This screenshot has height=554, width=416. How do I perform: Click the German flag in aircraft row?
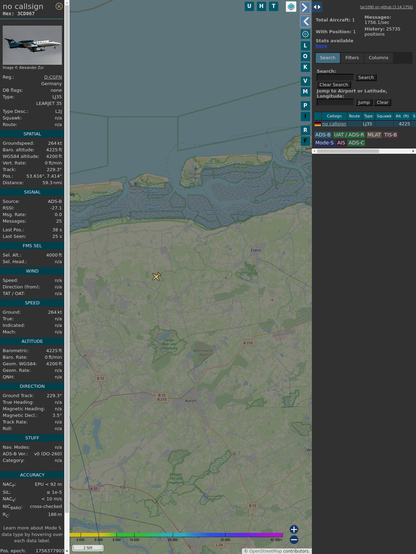pos(318,124)
